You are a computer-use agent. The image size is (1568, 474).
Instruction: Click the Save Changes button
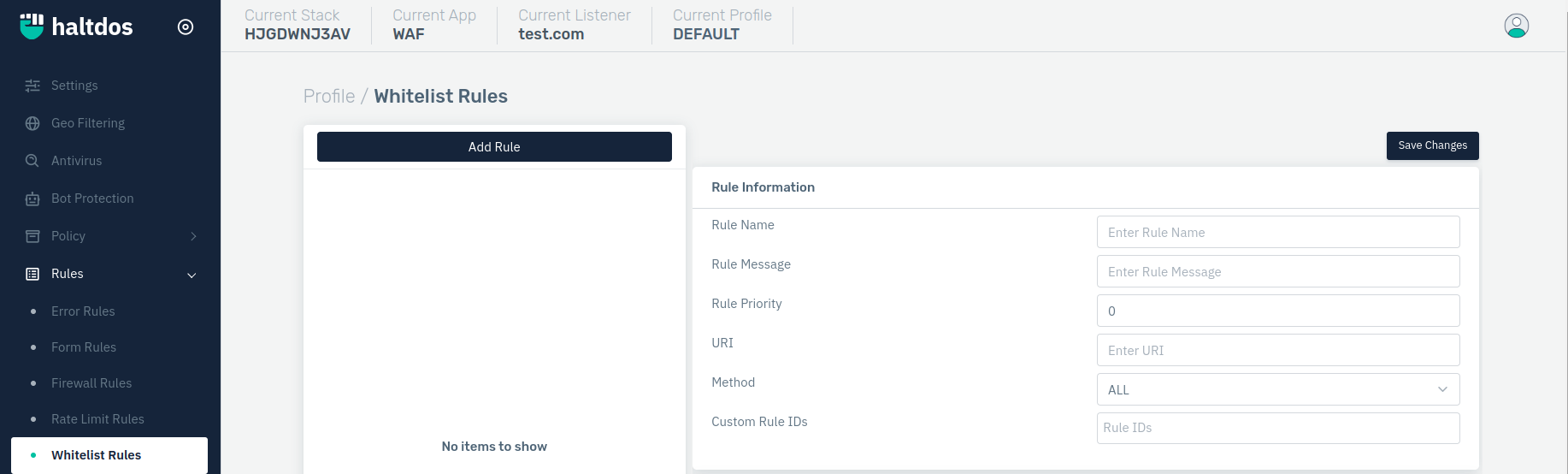click(1432, 145)
